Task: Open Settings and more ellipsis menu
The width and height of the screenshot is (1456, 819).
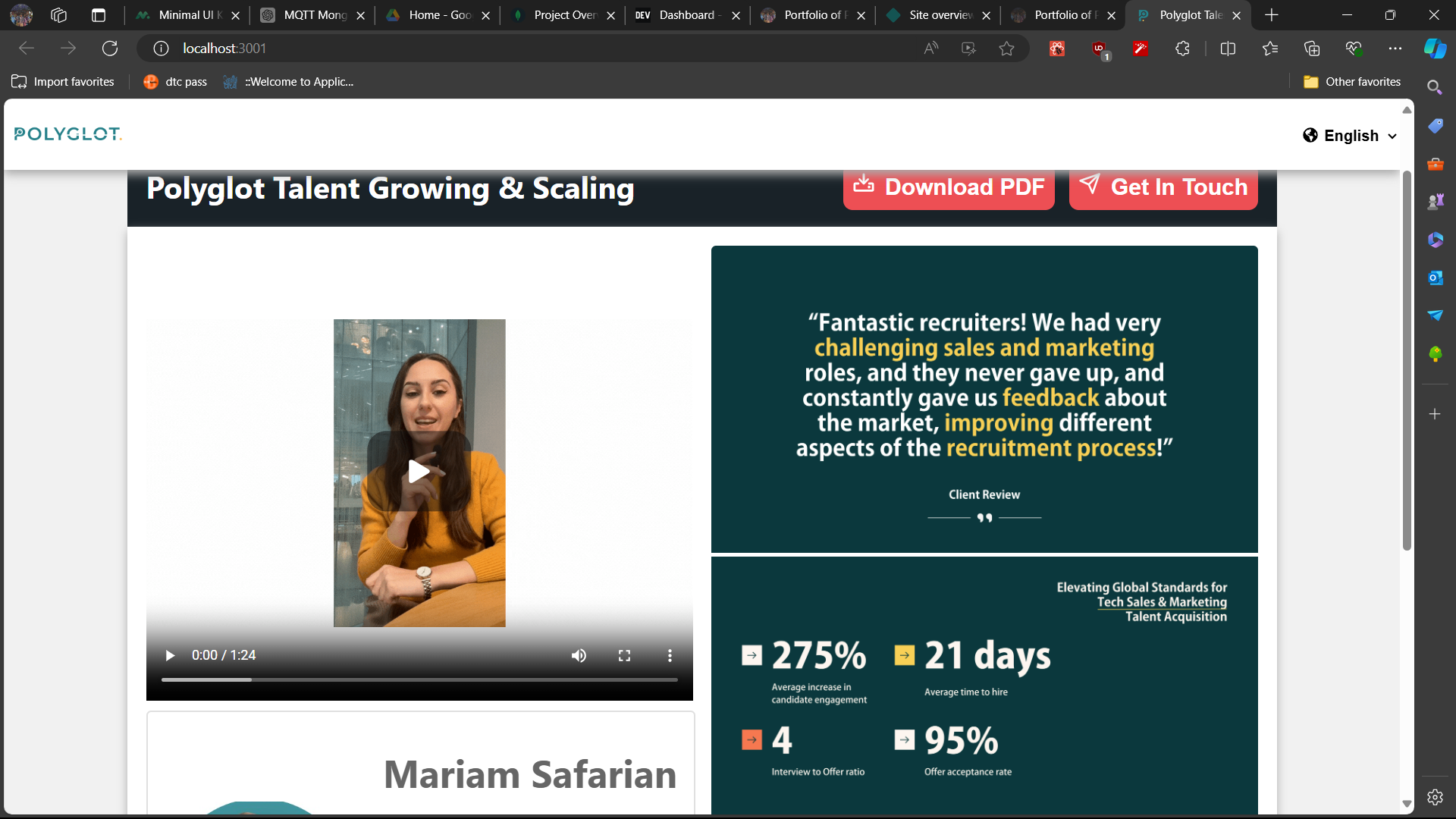Action: point(1395,49)
